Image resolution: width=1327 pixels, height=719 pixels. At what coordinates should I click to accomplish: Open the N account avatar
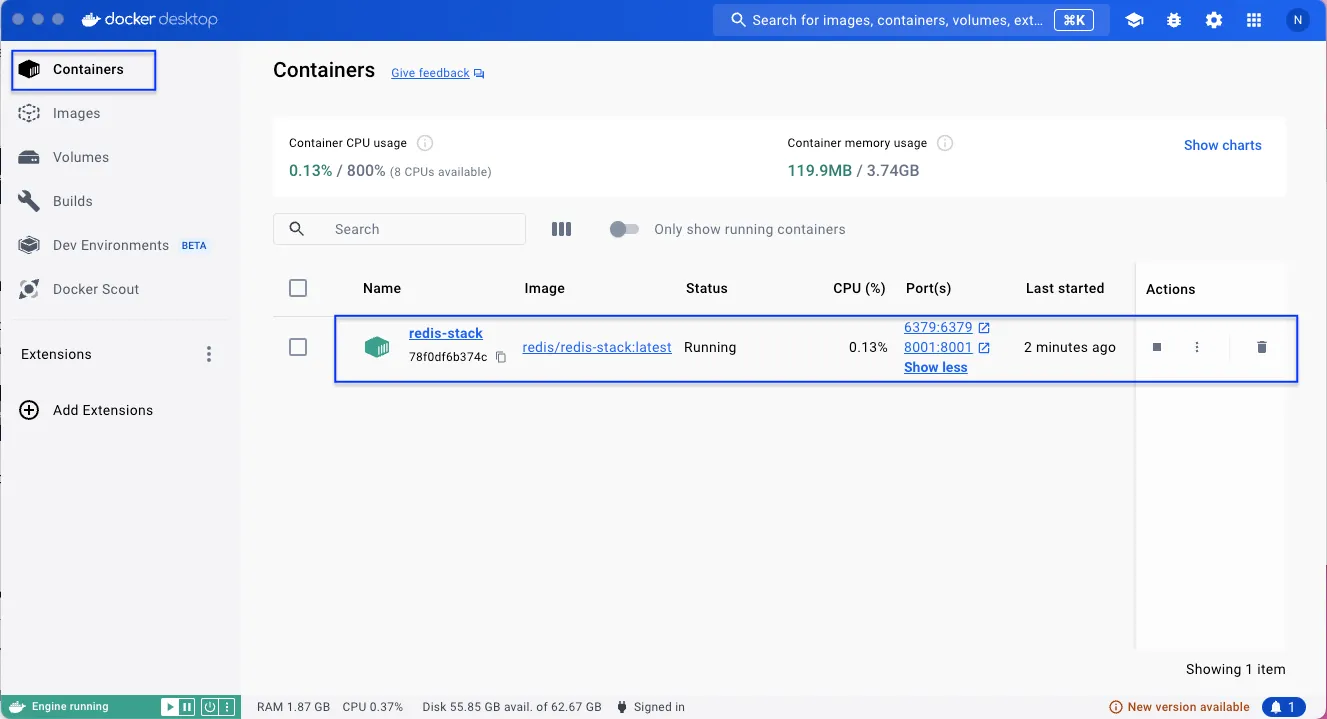(x=1298, y=20)
